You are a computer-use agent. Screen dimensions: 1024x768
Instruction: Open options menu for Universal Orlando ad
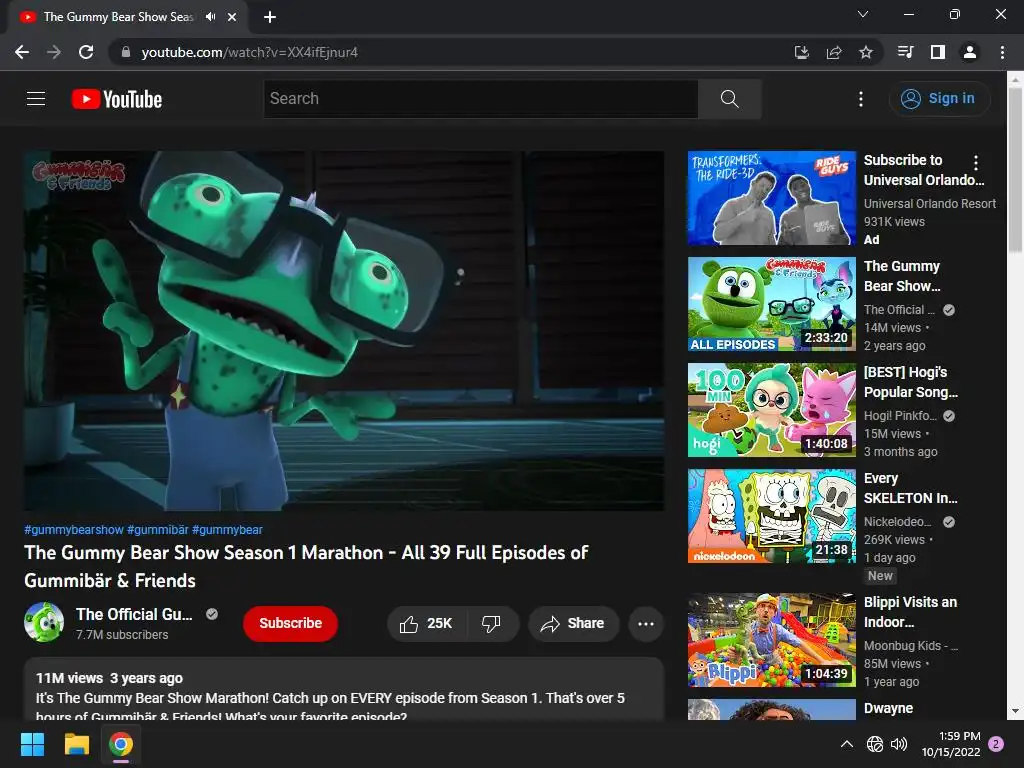click(976, 163)
